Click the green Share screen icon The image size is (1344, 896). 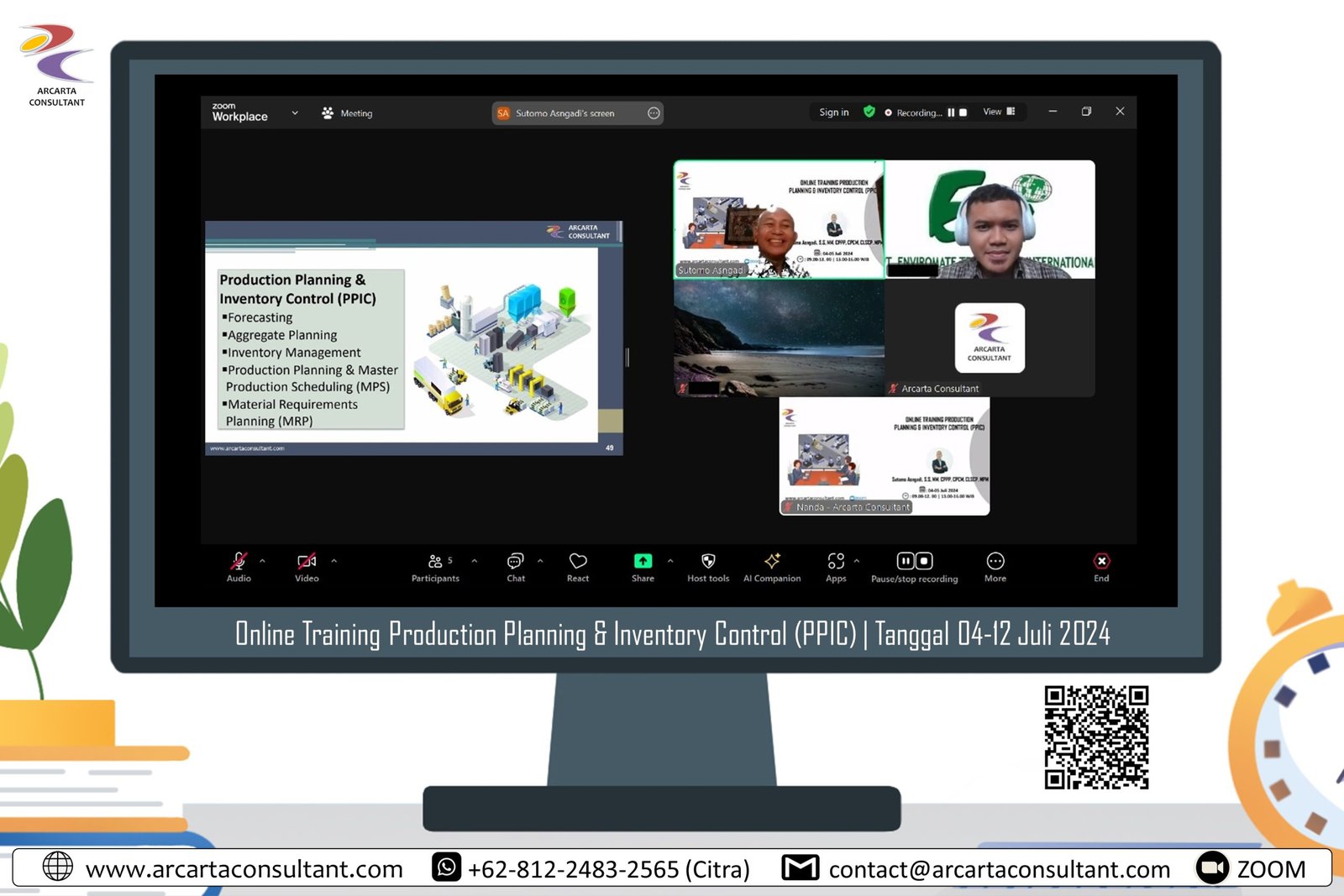pyautogui.click(x=643, y=562)
